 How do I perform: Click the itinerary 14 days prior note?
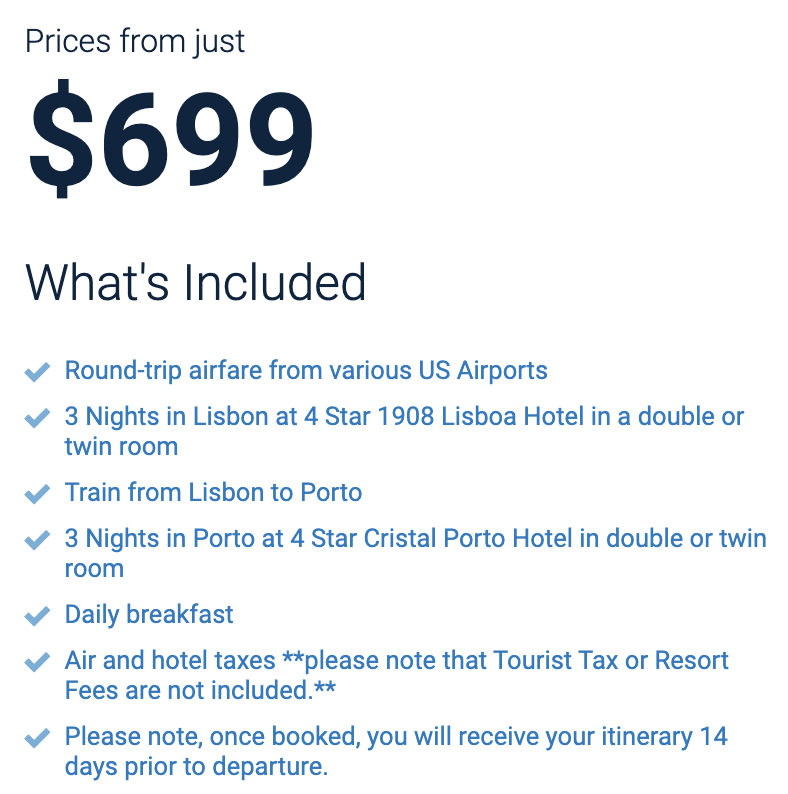tap(396, 751)
